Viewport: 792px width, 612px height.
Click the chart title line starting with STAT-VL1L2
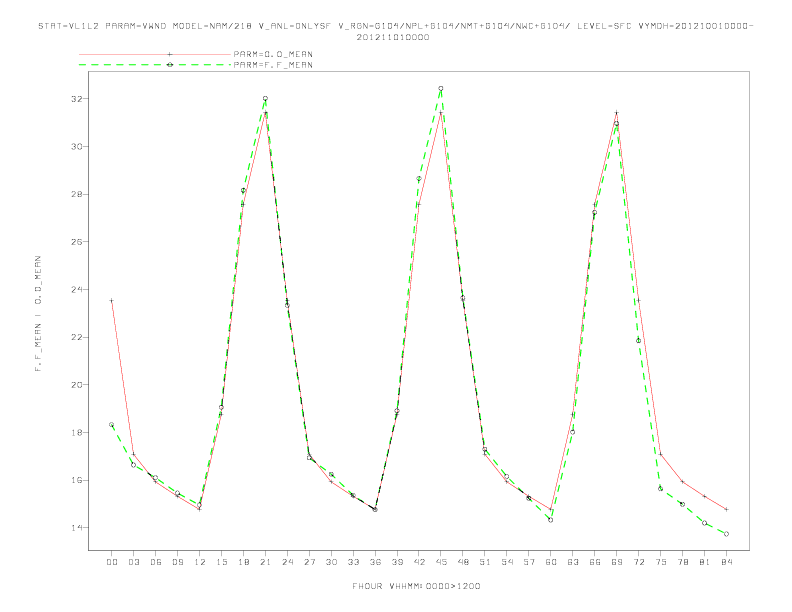coord(395,26)
